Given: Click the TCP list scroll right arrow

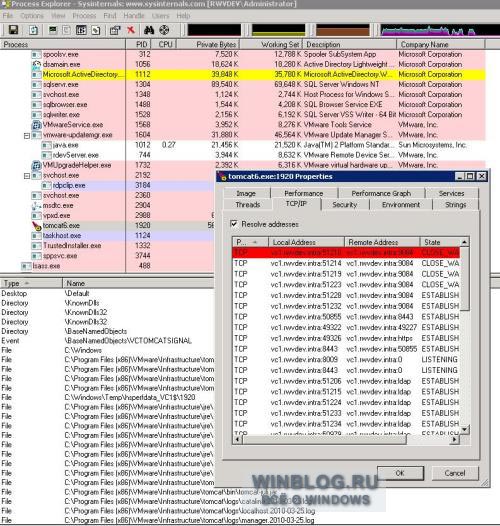Looking at the screenshot, I should 455,439.
